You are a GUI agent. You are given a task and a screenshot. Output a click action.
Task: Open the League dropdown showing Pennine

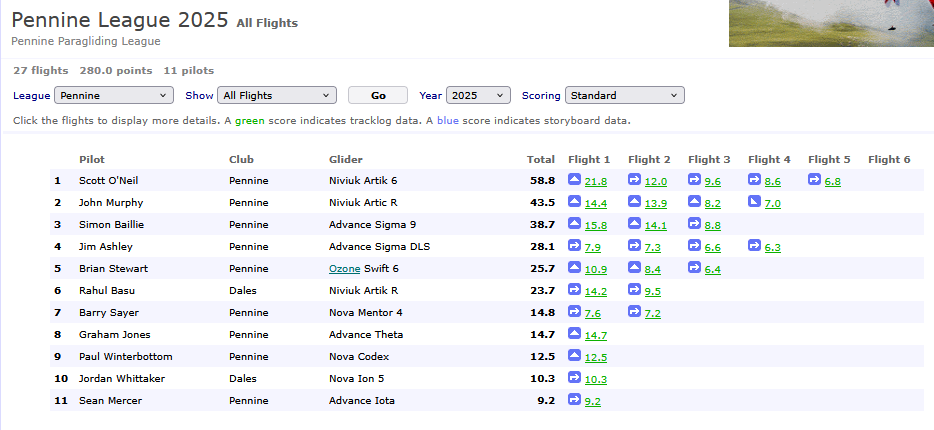tap(114, 96)
